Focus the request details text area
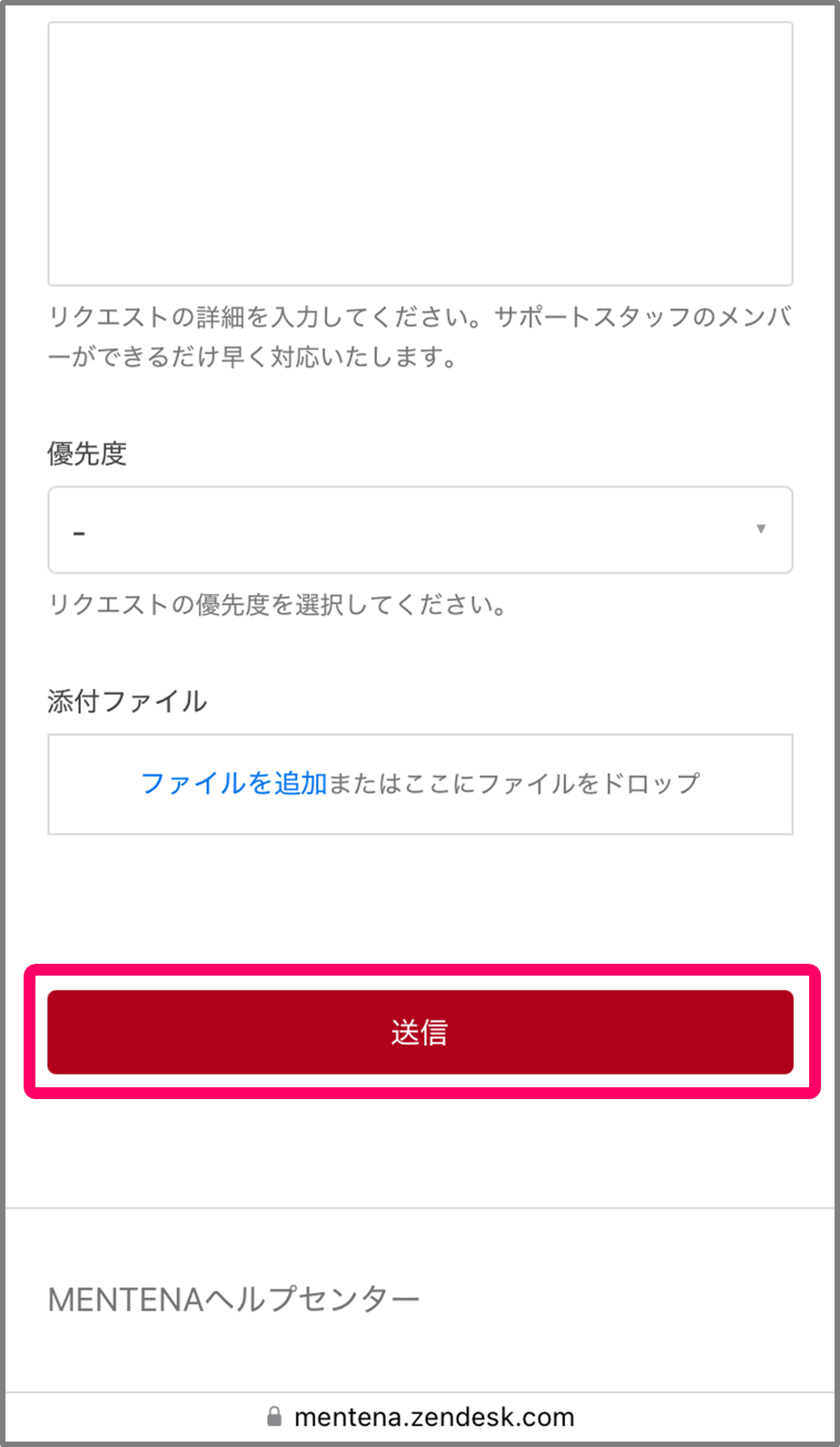 (420, 154)
